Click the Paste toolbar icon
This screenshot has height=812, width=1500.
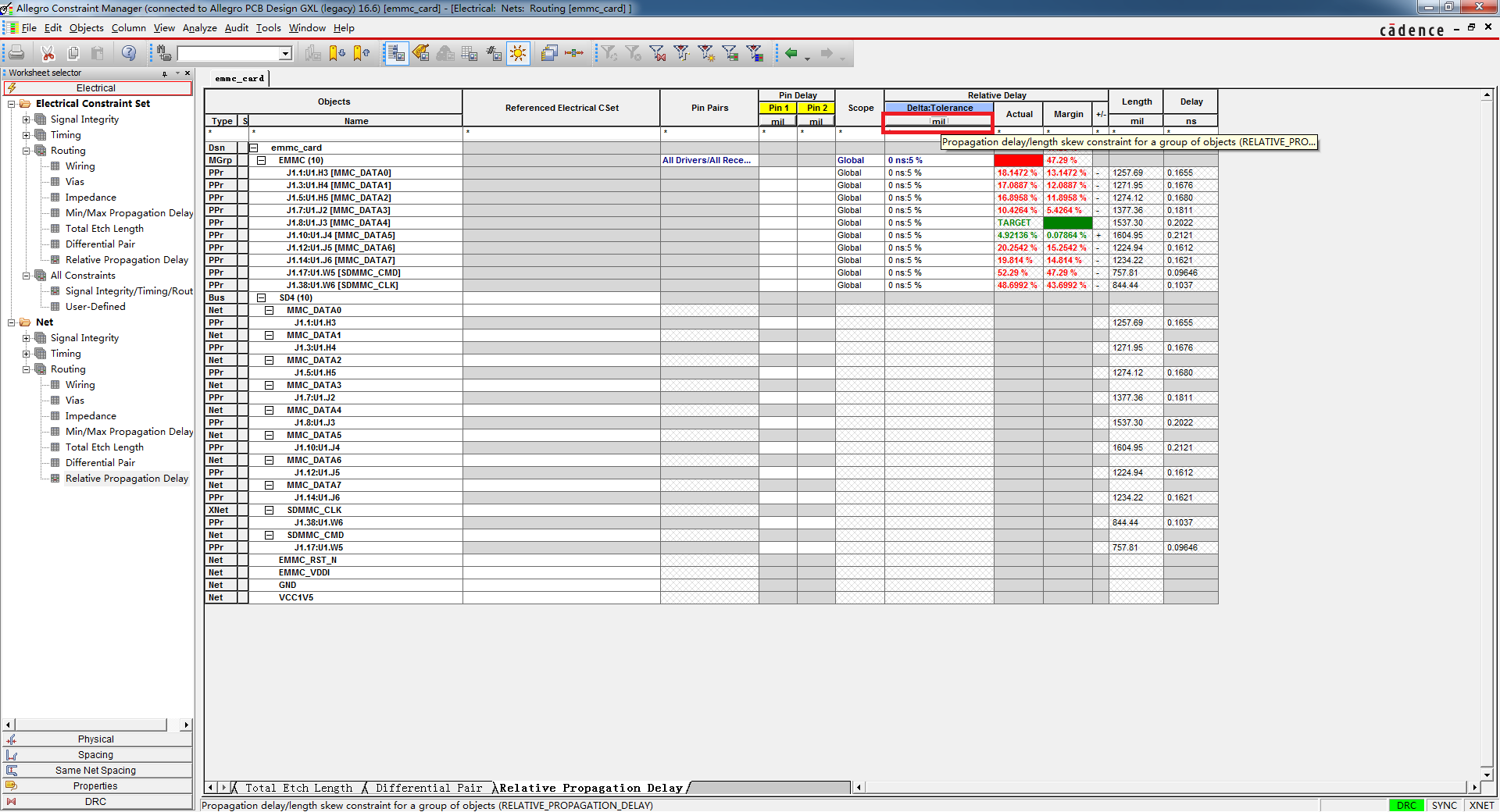click(x=98, y=53)
